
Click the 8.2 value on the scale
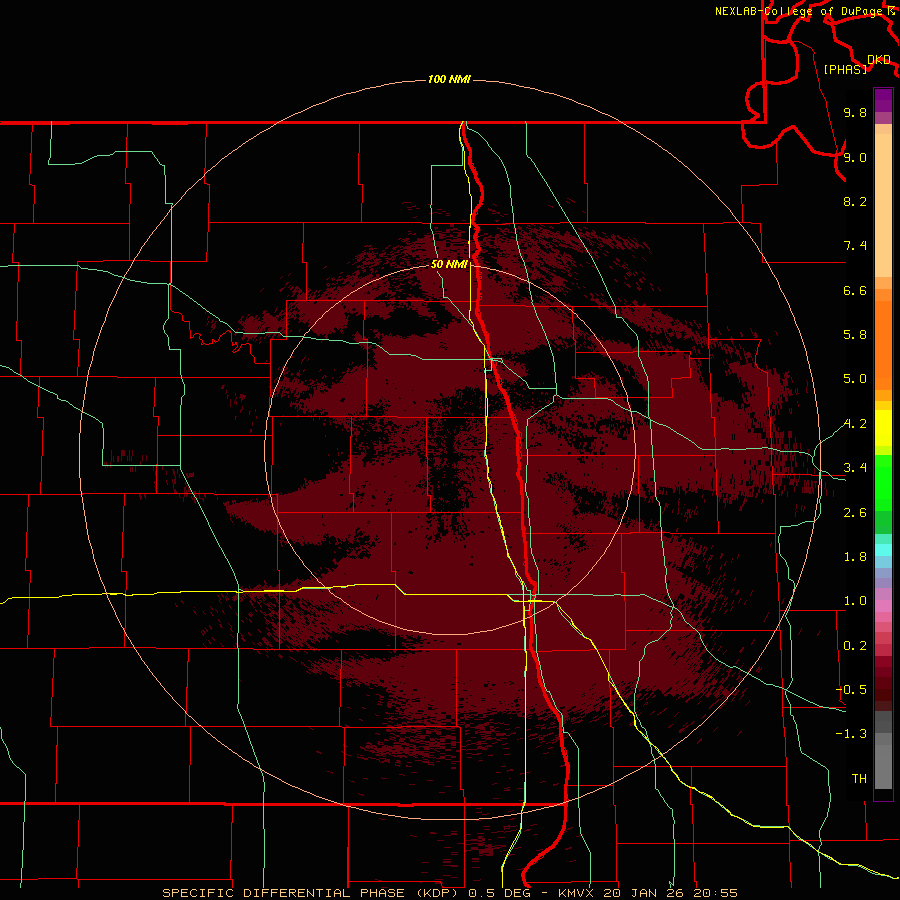tap(855, 201)
